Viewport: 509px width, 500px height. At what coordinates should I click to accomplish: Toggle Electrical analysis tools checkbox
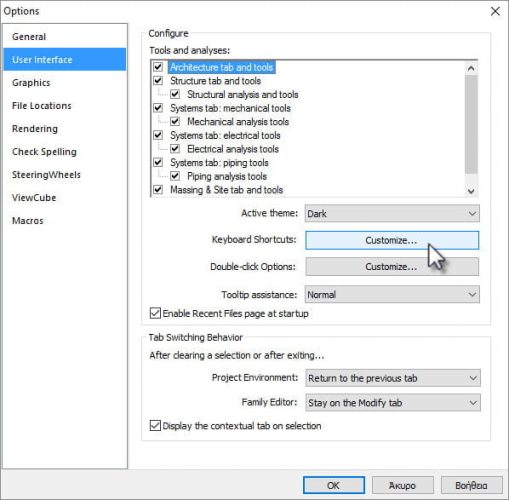click(x=175, y=149)
